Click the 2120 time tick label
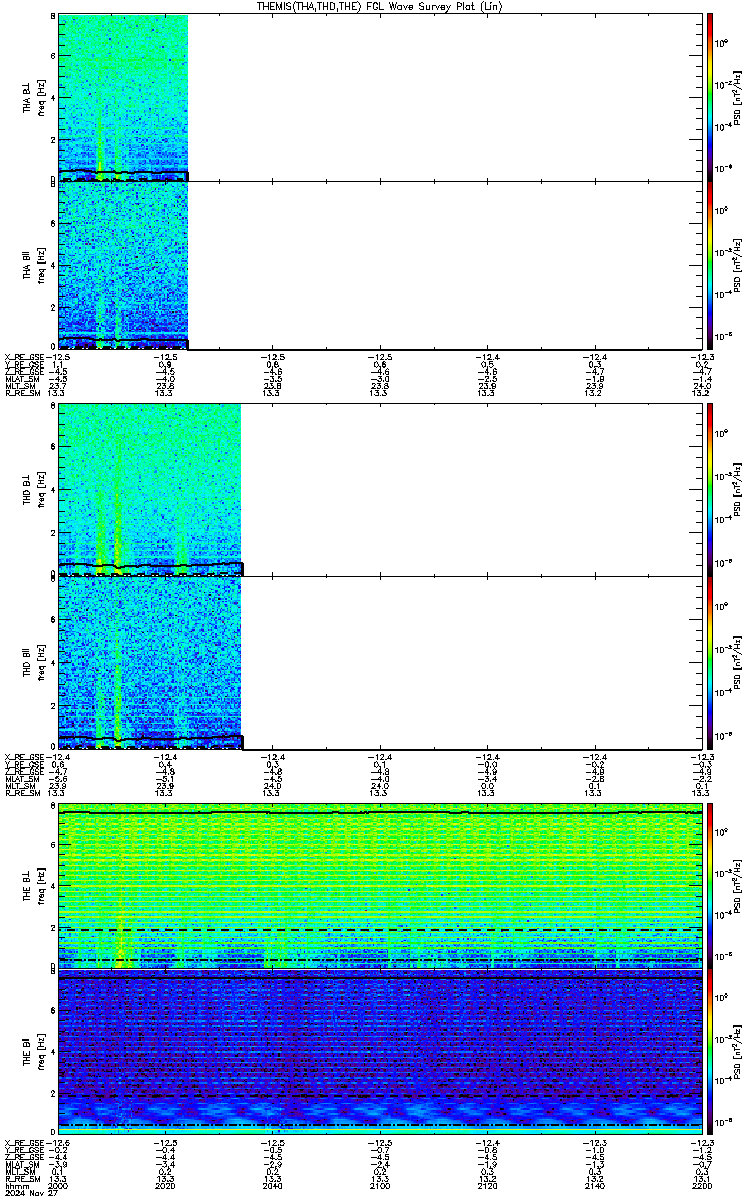Image resolution: width=750 pixels, height=1200 pixels. (487, 1187)
